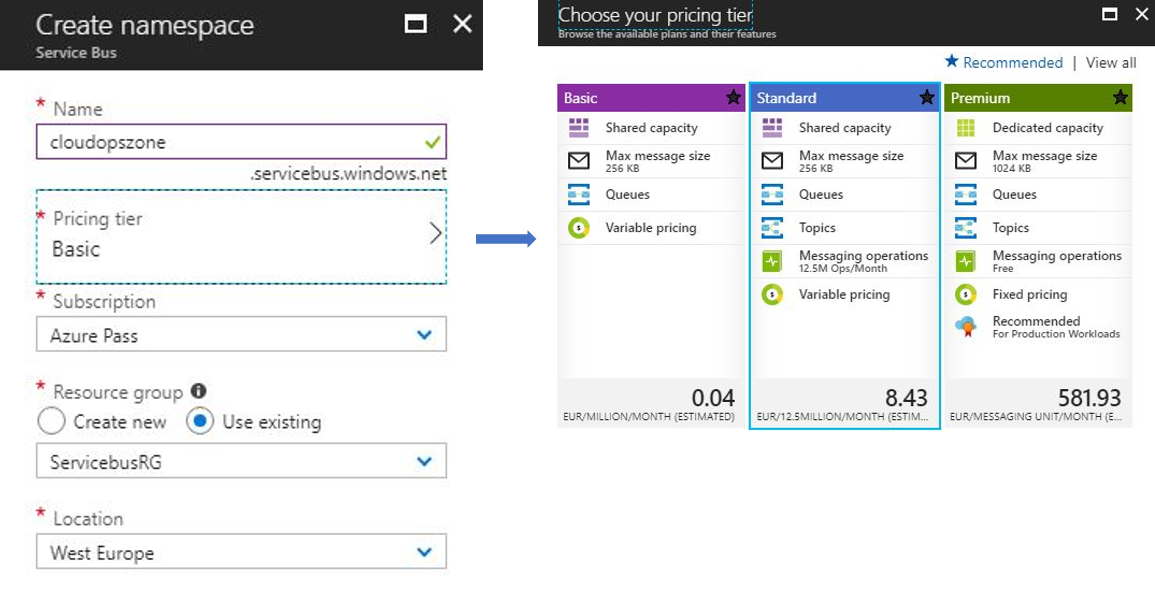
Task: Click Messaging operations 12.5M Ops/Month text
Action: (863, 261)
